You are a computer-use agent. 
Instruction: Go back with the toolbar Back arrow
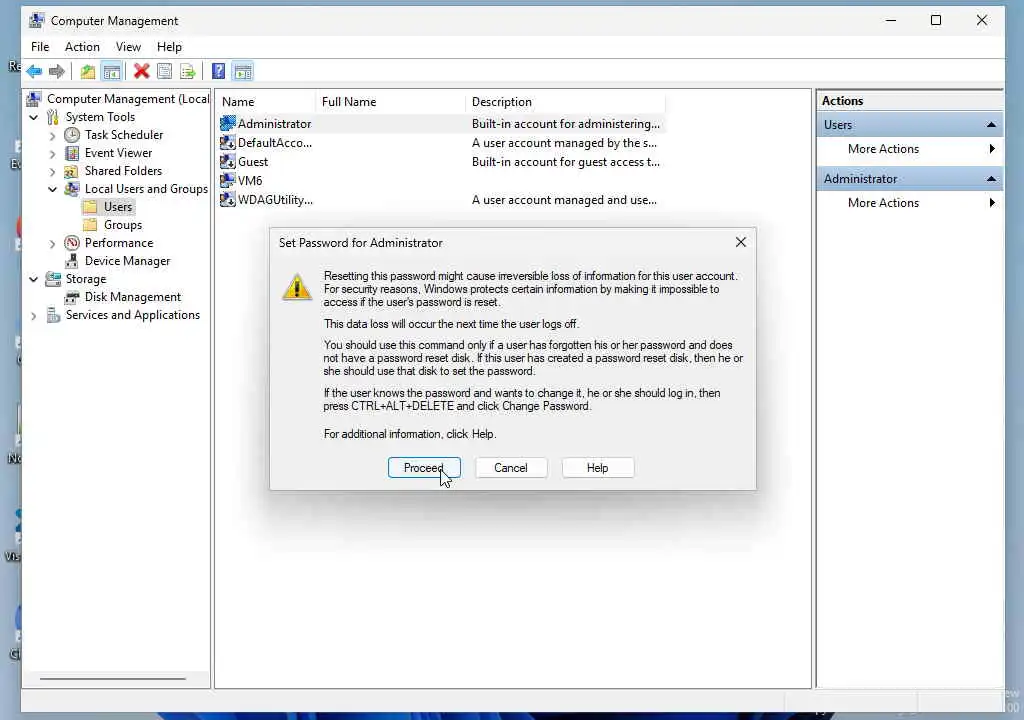coord(35,71)
